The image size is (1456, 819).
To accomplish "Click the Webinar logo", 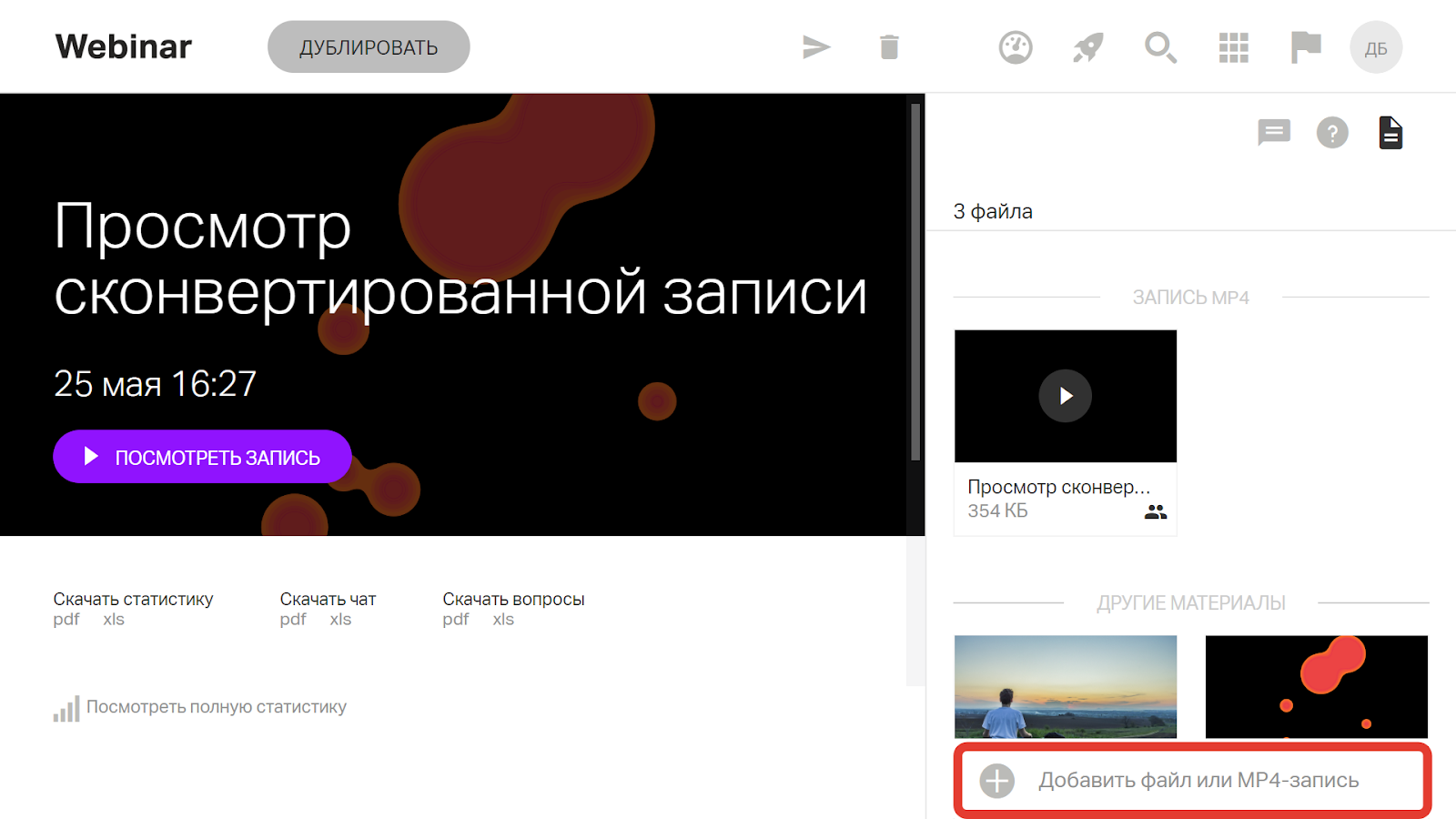I will pos(124,46).
